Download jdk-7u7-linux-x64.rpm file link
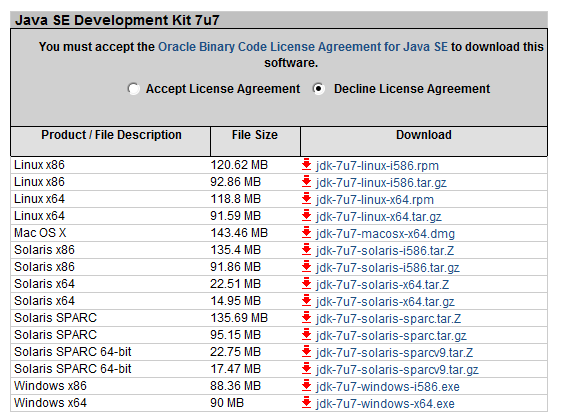Viewport: 564px width, 419px height. 375,200
